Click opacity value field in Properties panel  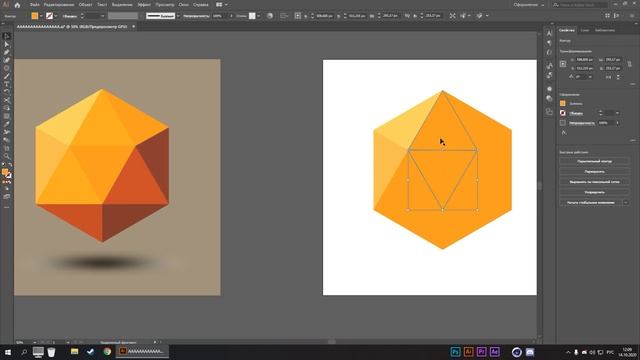(x=606, y=123)
